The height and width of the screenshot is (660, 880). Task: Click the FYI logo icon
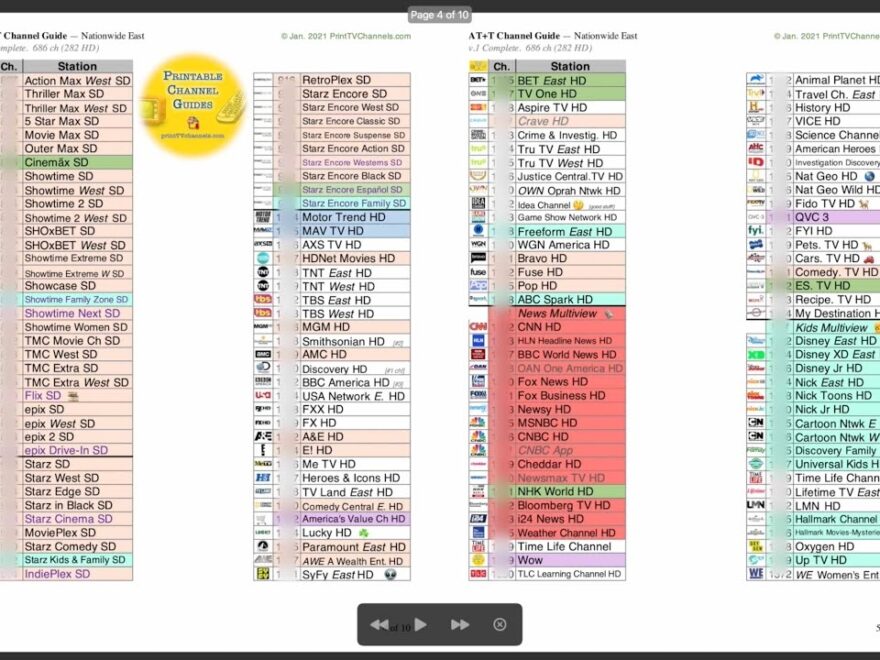755,231
